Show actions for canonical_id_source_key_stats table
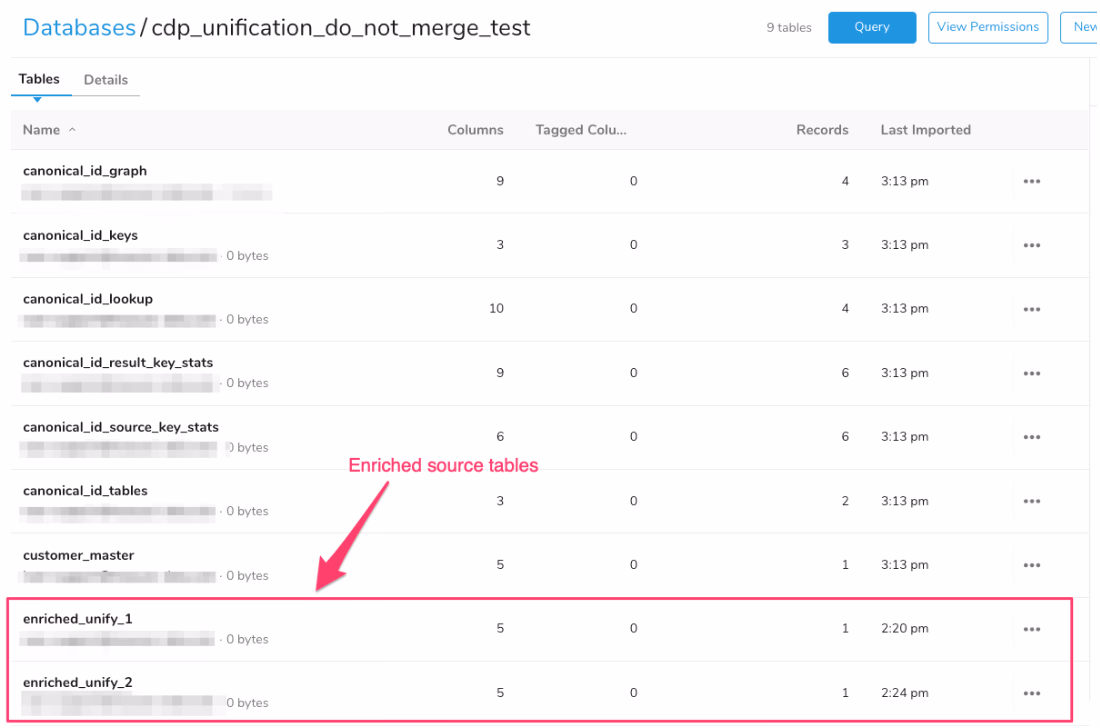1100x728 pixels. click(x=1032, y=438)
